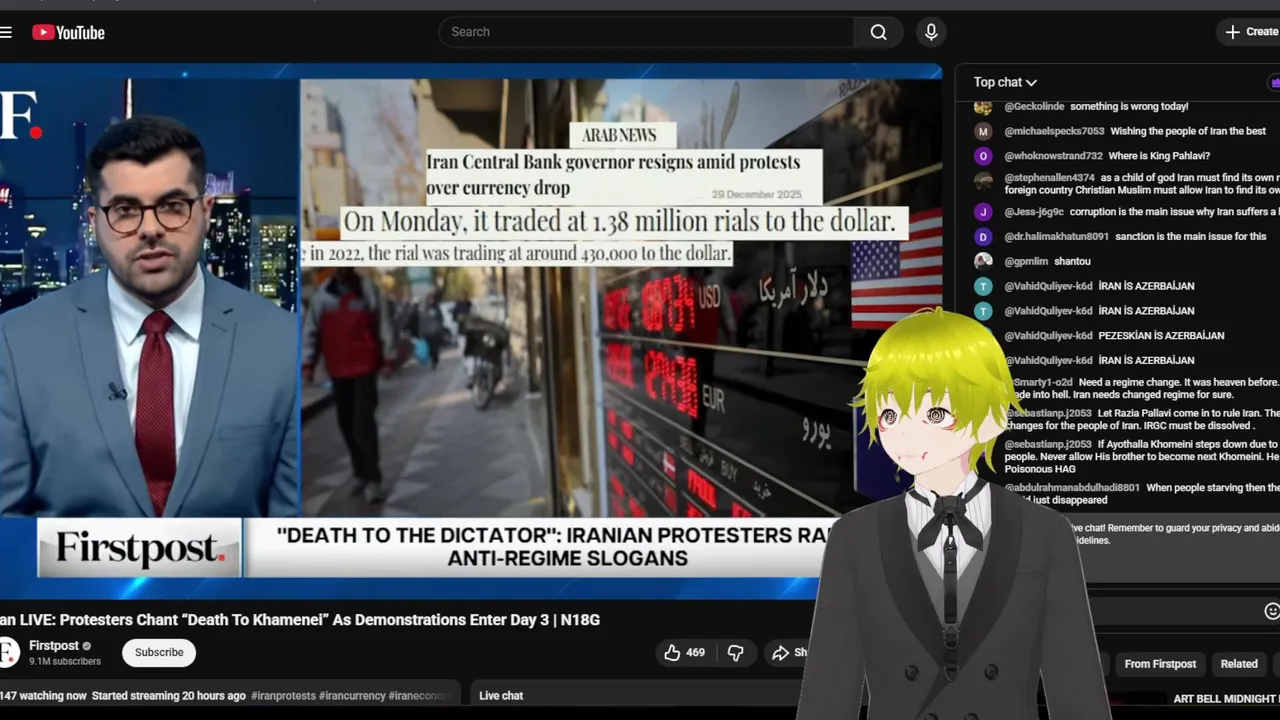Expand the Top chat dropdown
The height and width of the screenshot is (720, 1280).
click(1005, 82)
